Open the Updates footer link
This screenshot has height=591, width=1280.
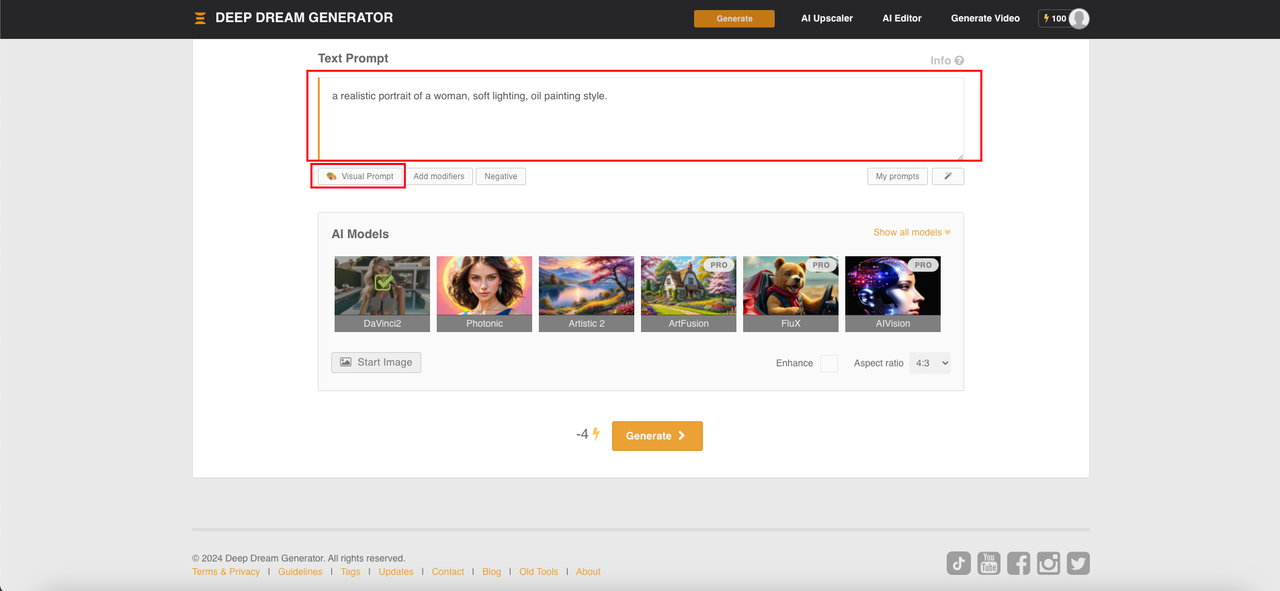click(396, 572)
